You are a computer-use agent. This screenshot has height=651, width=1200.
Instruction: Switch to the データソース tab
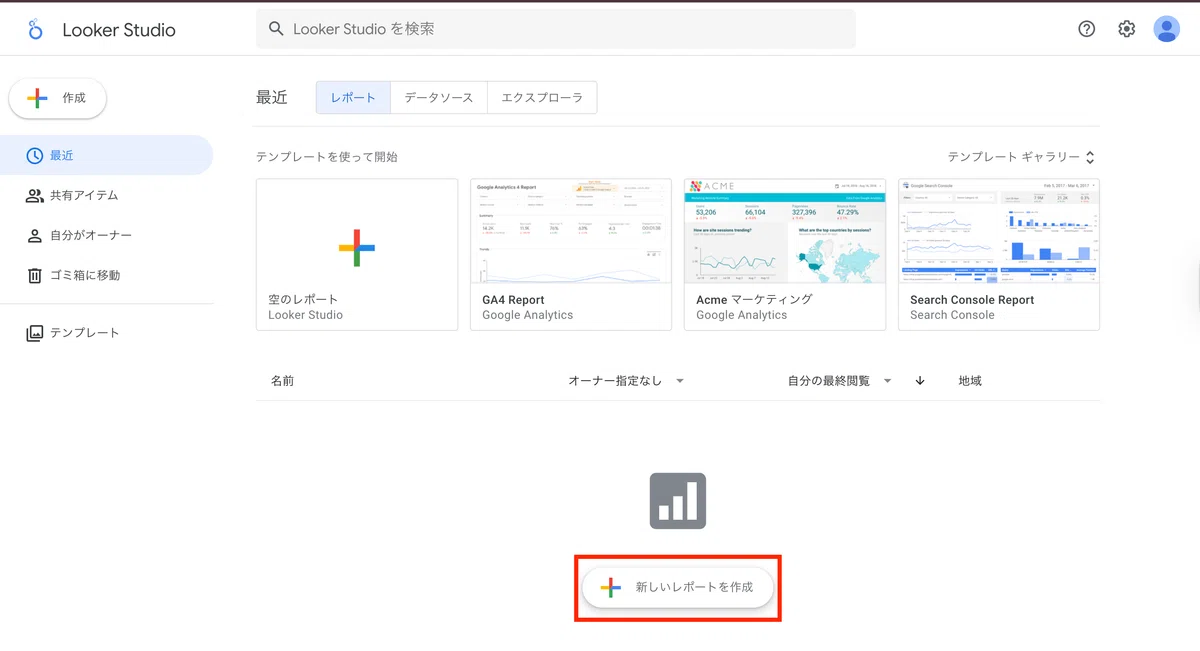[439, 98]
